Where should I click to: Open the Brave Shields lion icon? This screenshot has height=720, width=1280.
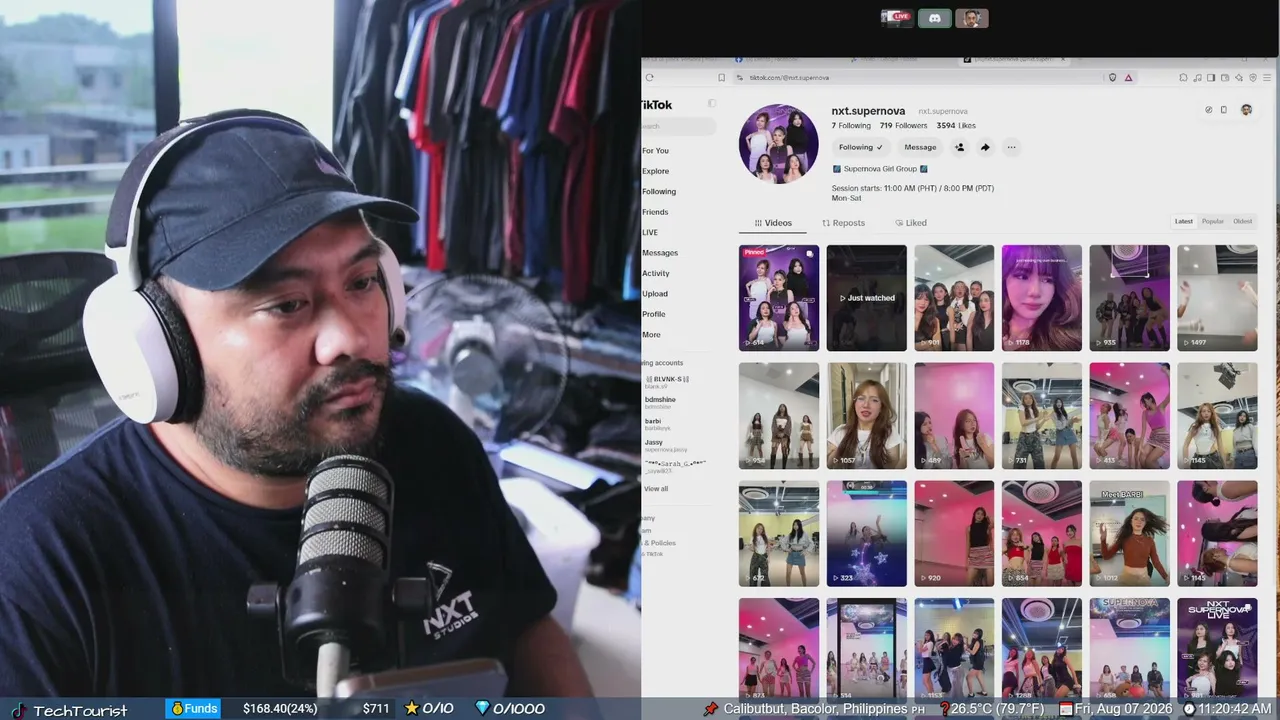pos(1113,77)
